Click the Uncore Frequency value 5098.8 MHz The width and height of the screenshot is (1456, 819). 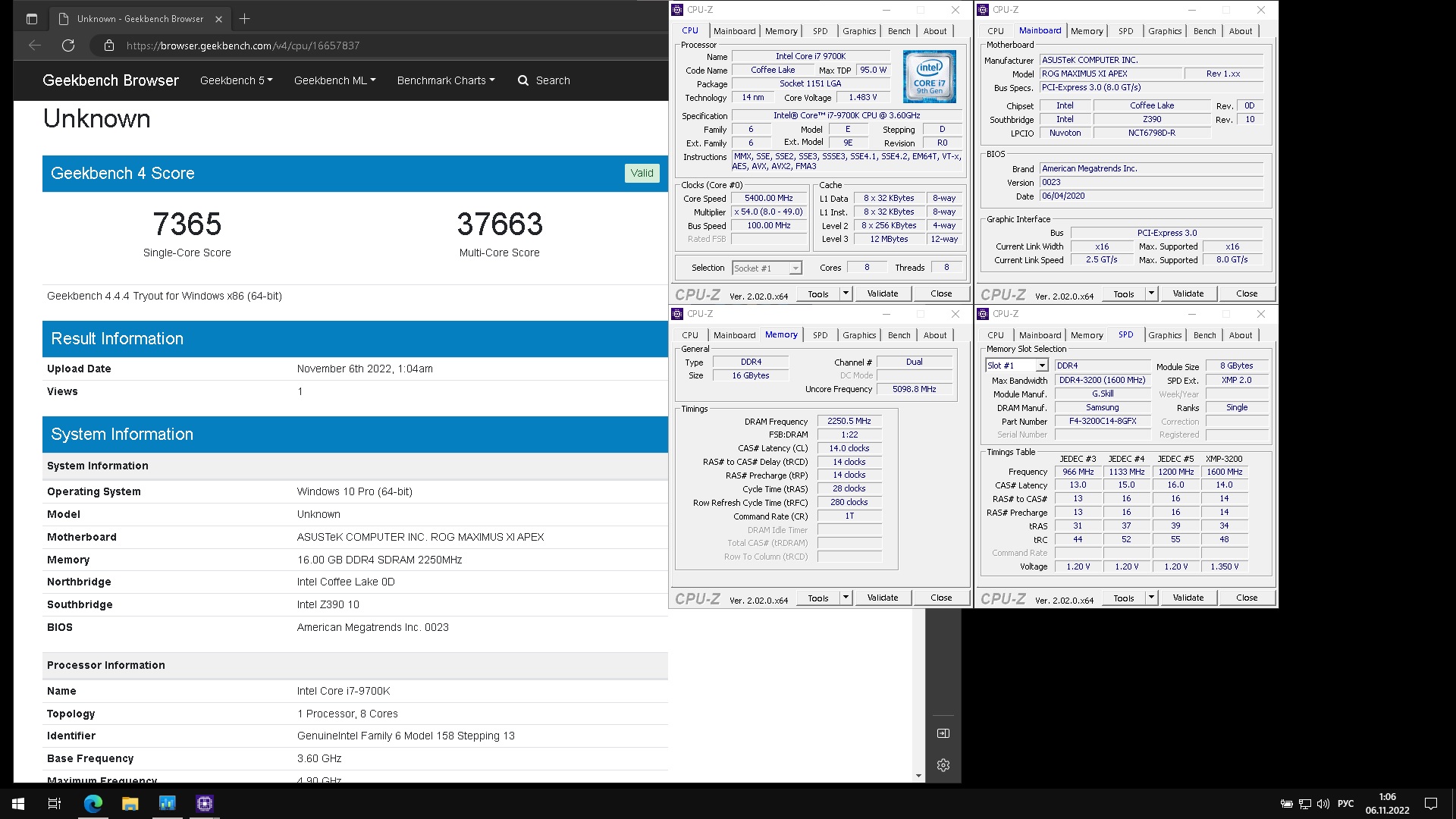[x=915, y=389]
